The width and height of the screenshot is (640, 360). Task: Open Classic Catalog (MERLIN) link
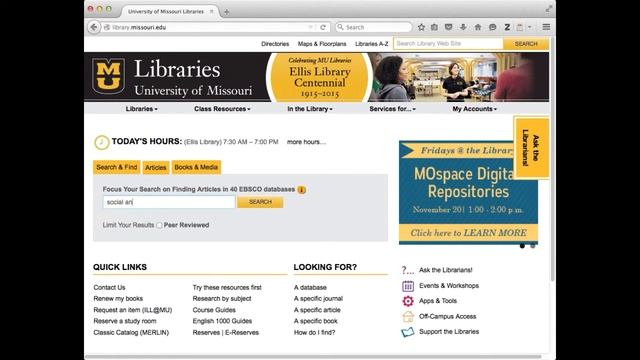tap(131, 333)
